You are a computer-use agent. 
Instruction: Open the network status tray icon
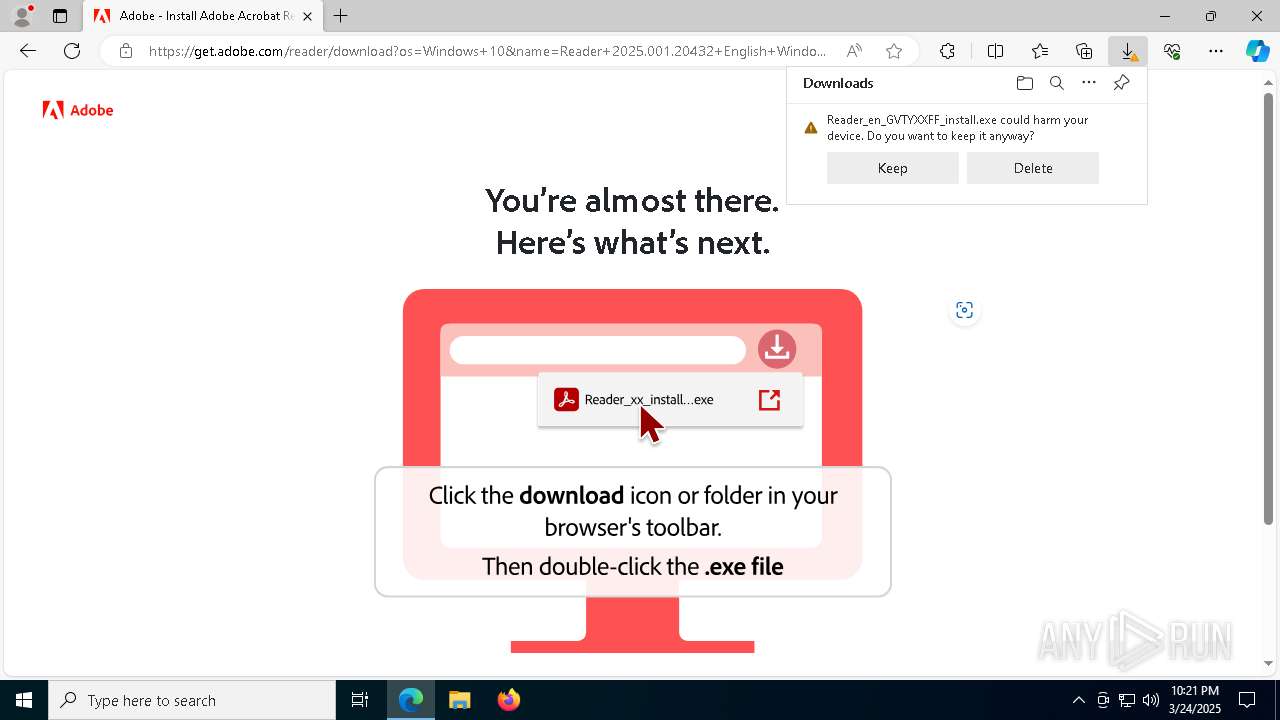1127,700
